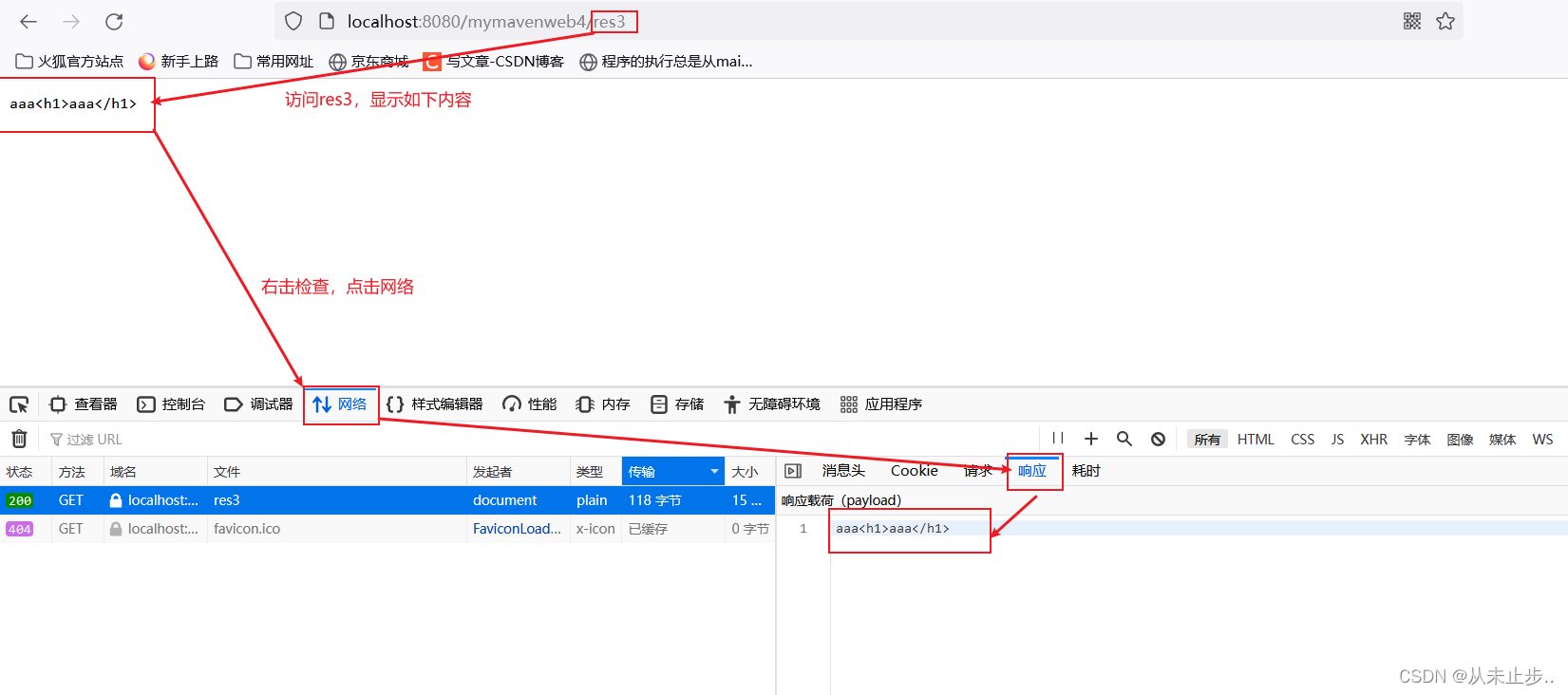Switch to the 查看器 inspector tab
Image resolution: width=1568 pixels, height=695 pixels.
pyautogui.click(x=84, y=404)
